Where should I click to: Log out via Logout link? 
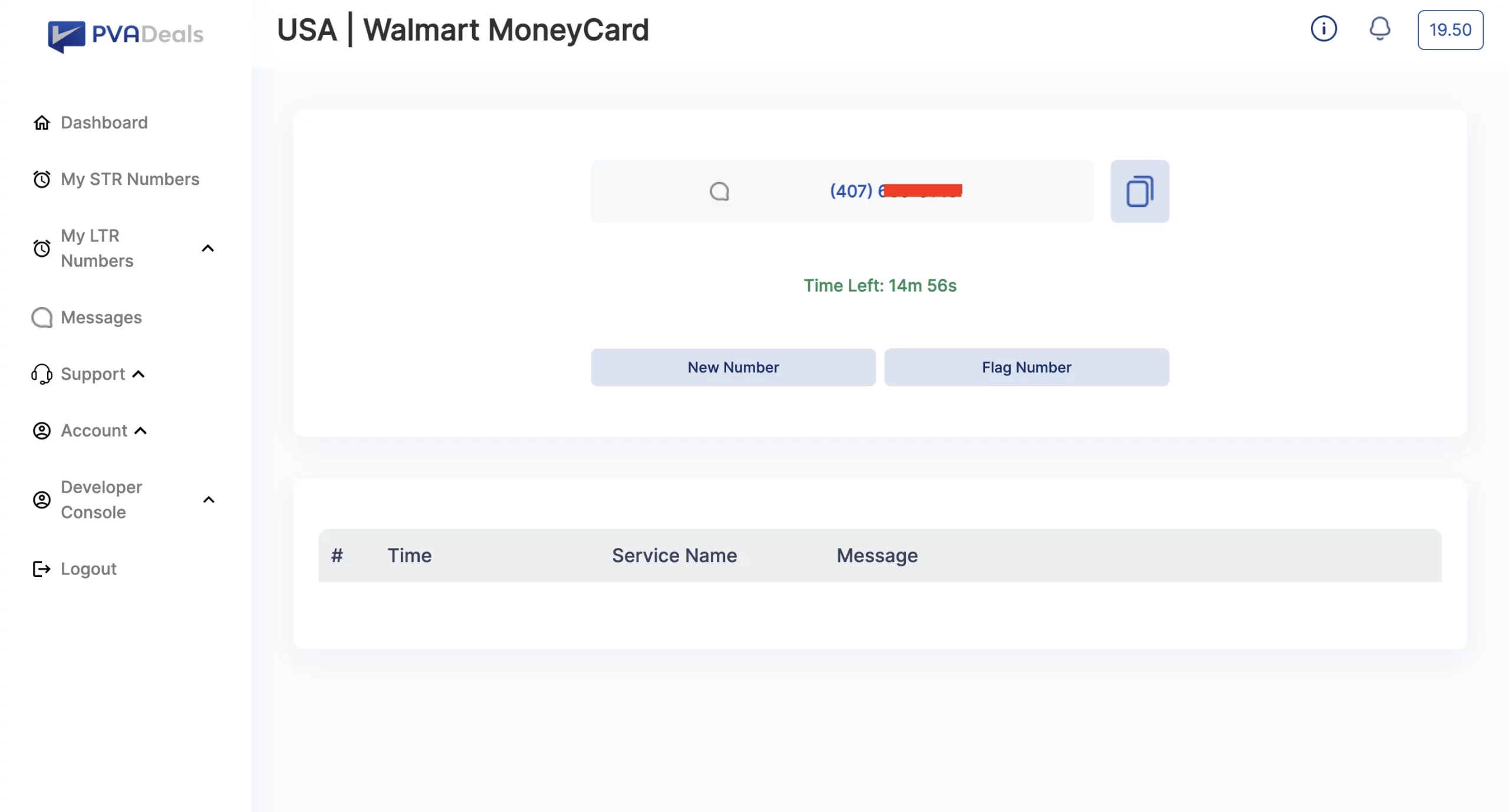click(88, 569)
